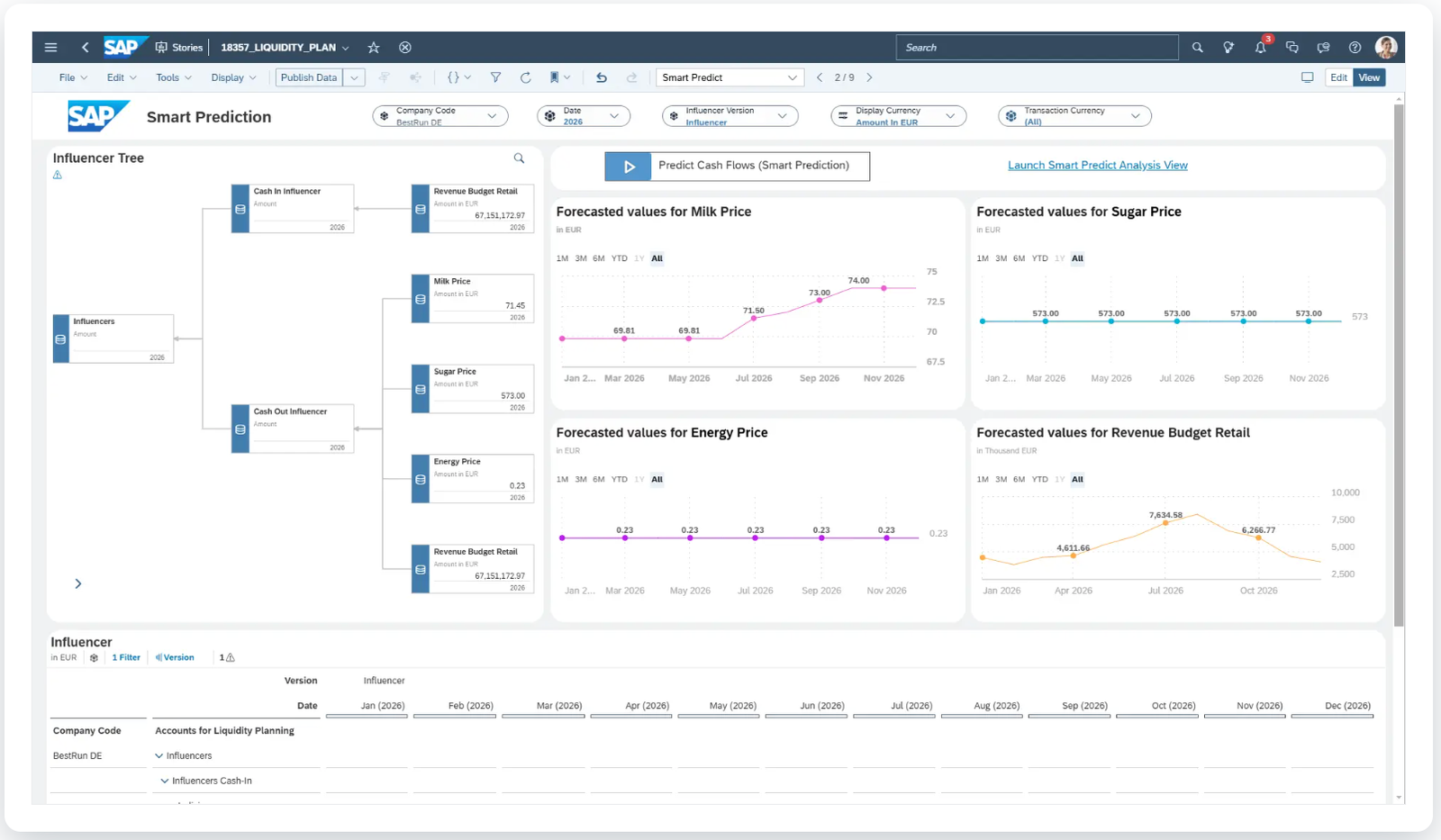Viewport: 1441px width, 840px height.
Task: Open the Launch Smart Predict Analysis View link
Action: coord(1097,166)
